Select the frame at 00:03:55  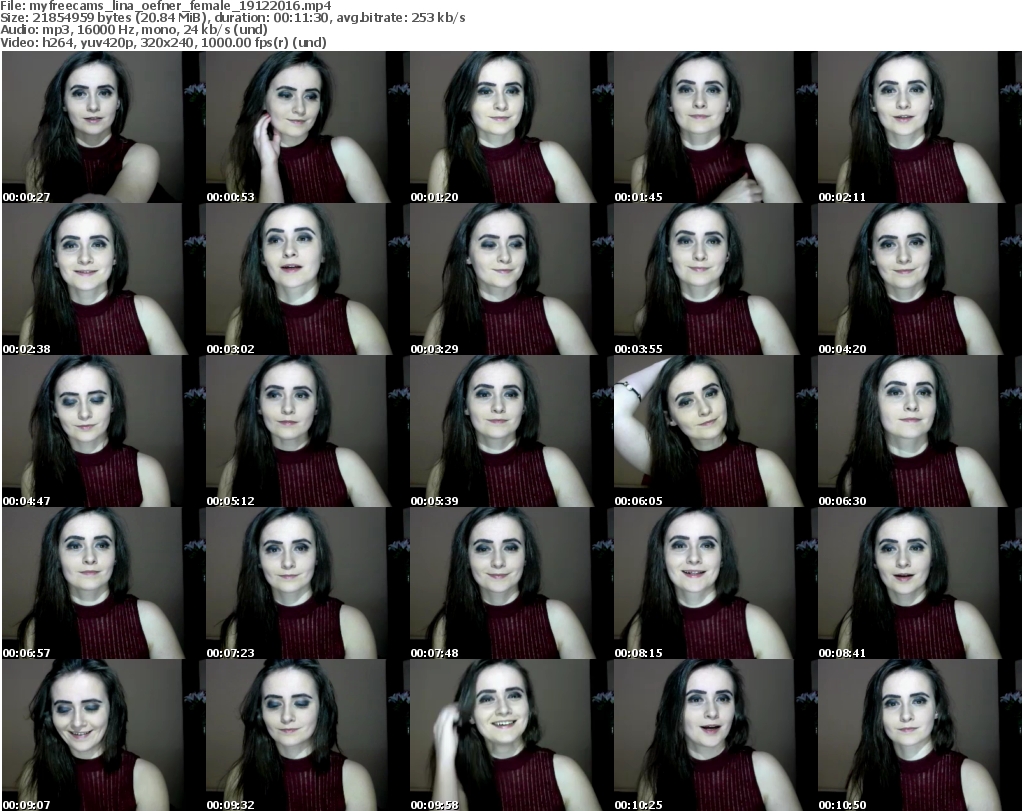714,279
